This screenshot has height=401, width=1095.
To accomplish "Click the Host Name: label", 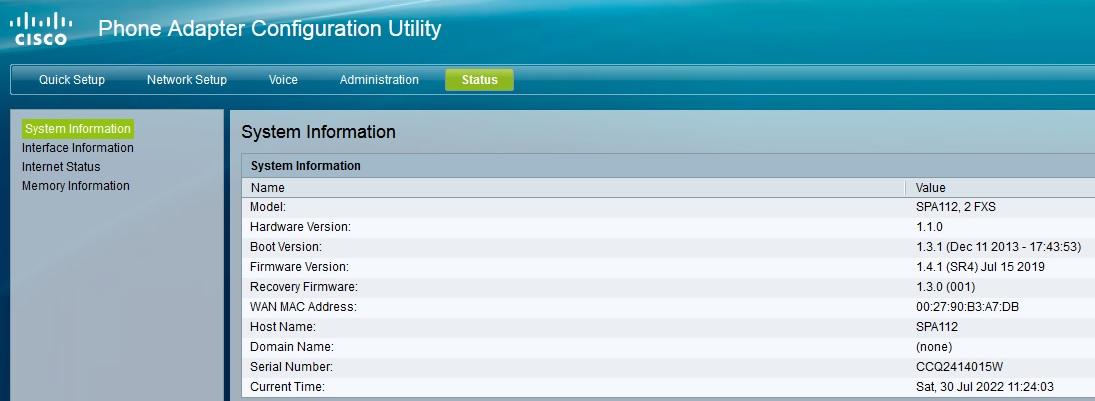I will [x=283, y=326].
